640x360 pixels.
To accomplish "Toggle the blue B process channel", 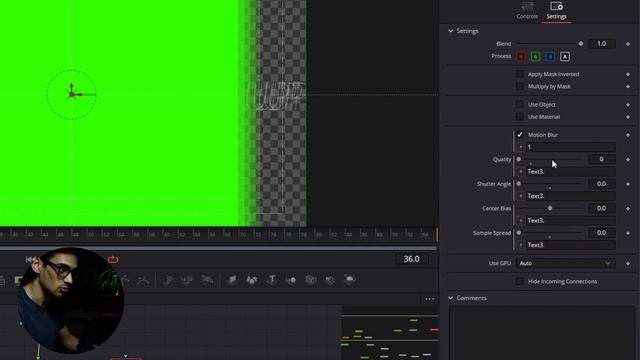I will pyautogui.click(x=550, y=57).
